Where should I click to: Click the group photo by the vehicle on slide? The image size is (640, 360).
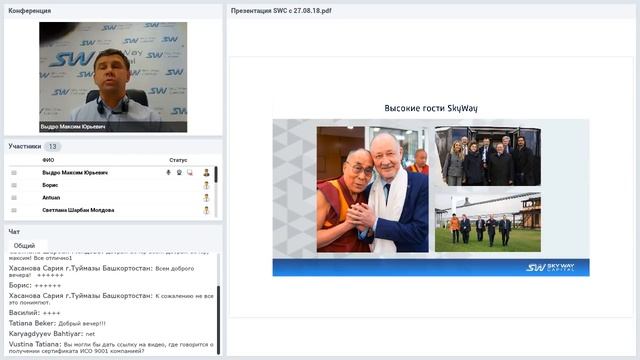(488, 156)
